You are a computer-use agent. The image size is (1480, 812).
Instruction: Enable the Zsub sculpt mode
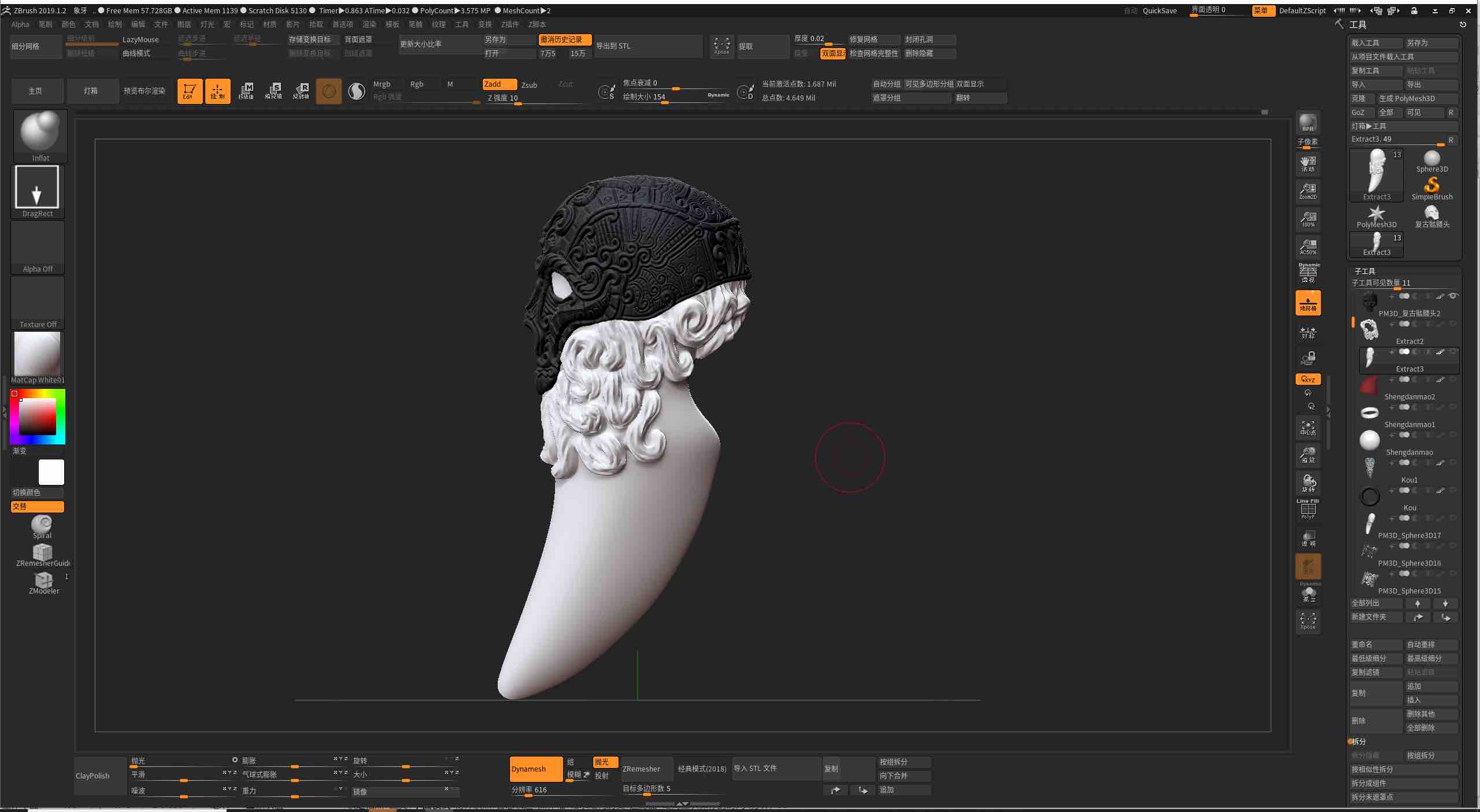coord(530,84)
